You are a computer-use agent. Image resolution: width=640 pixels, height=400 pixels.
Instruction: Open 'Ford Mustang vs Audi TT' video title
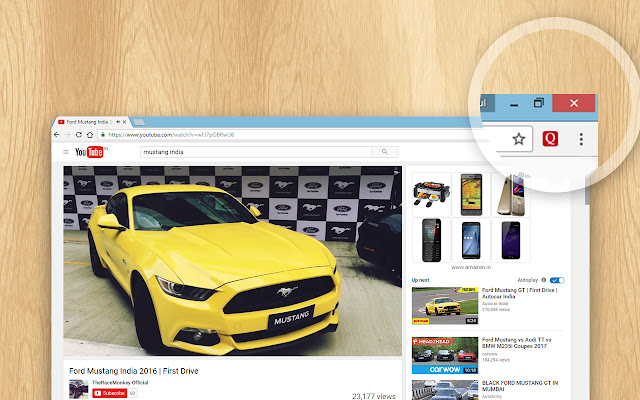point(516,343)
